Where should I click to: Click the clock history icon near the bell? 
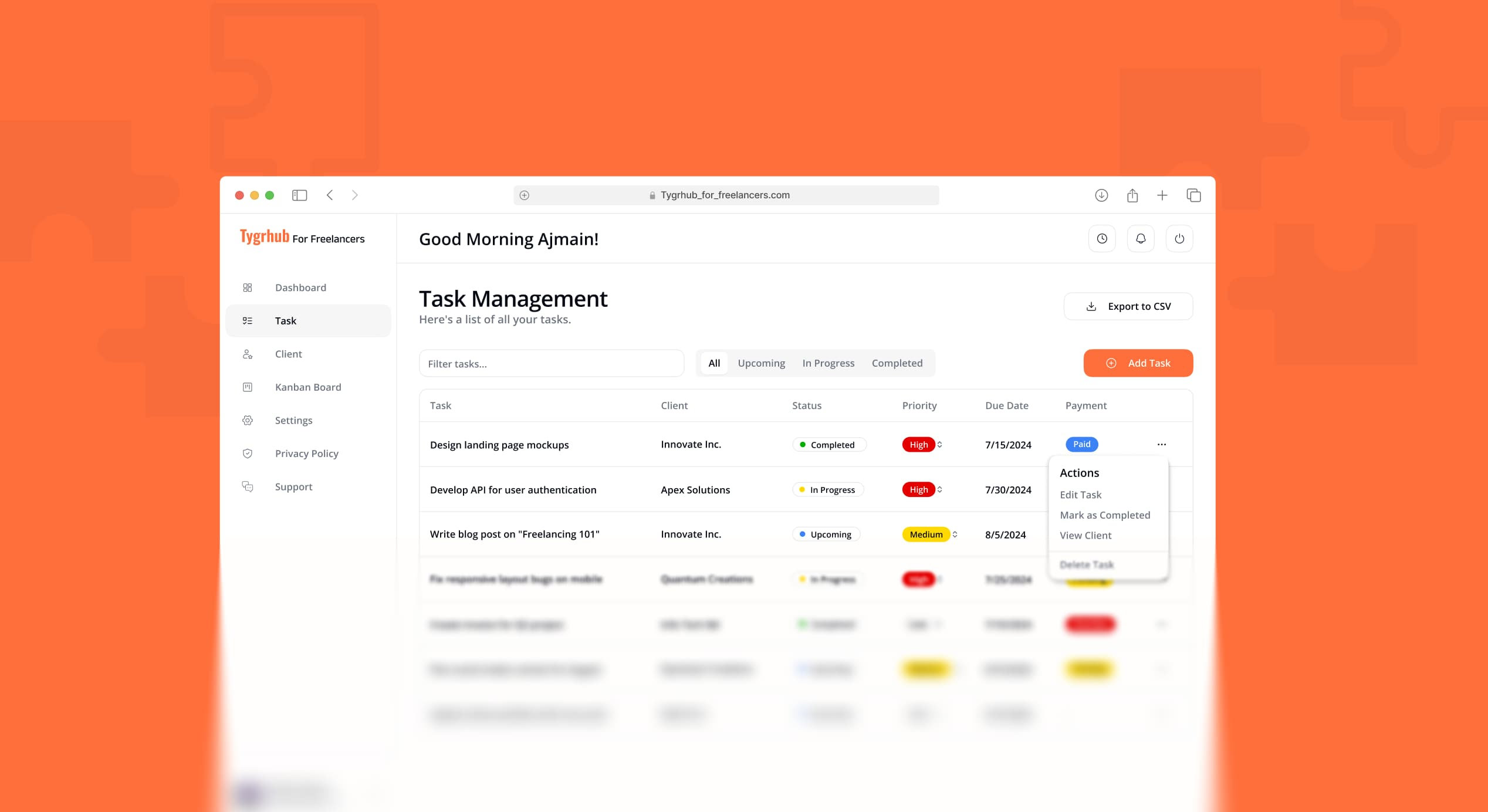(x=1102, y=238)
